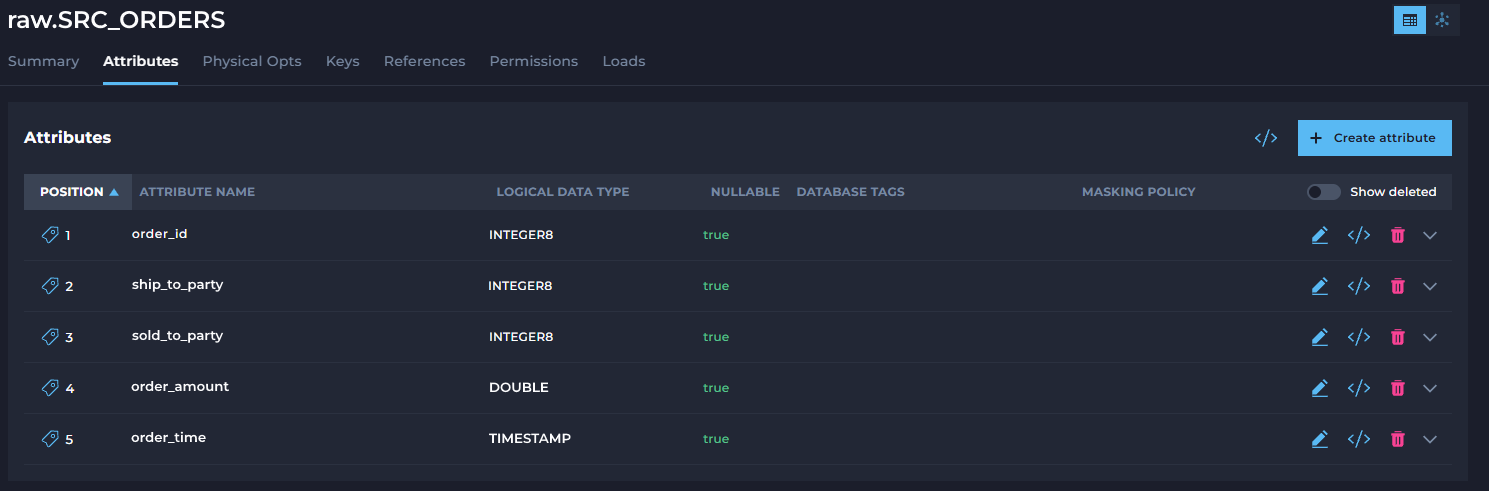The width and height of the screenshot is (1489, 491).
Task: Edit the sold_to_party attribute
Action: [1320, 337]
